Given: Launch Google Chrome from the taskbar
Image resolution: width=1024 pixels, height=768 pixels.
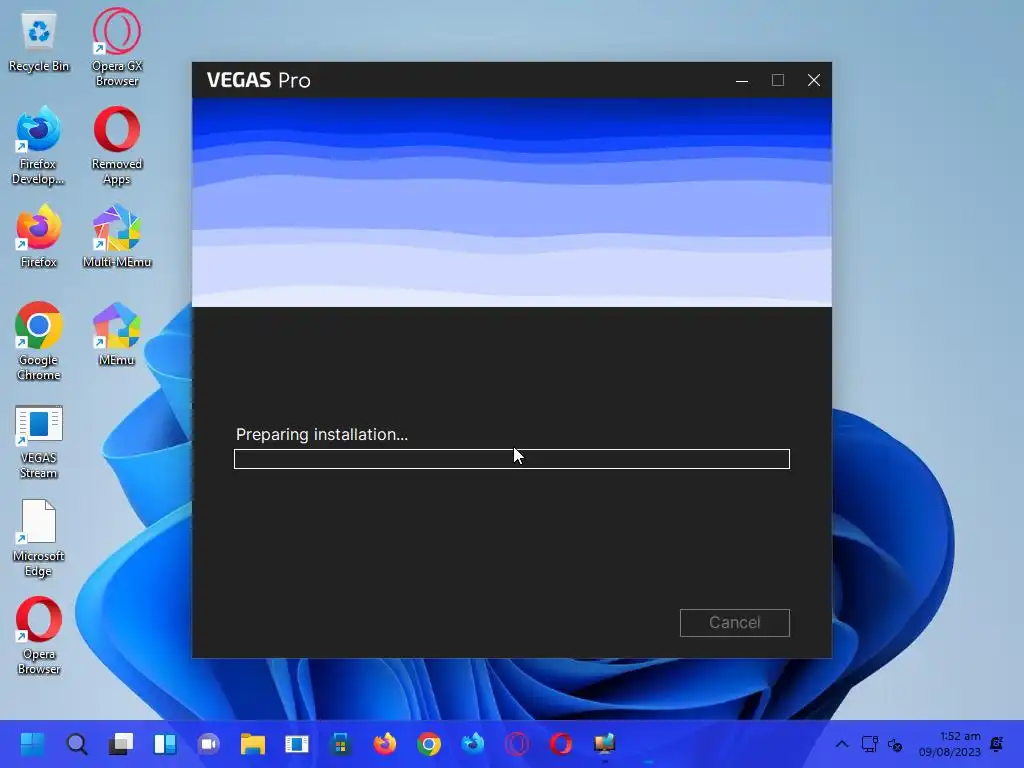Looking at the screenshot, I should point(428,744).
